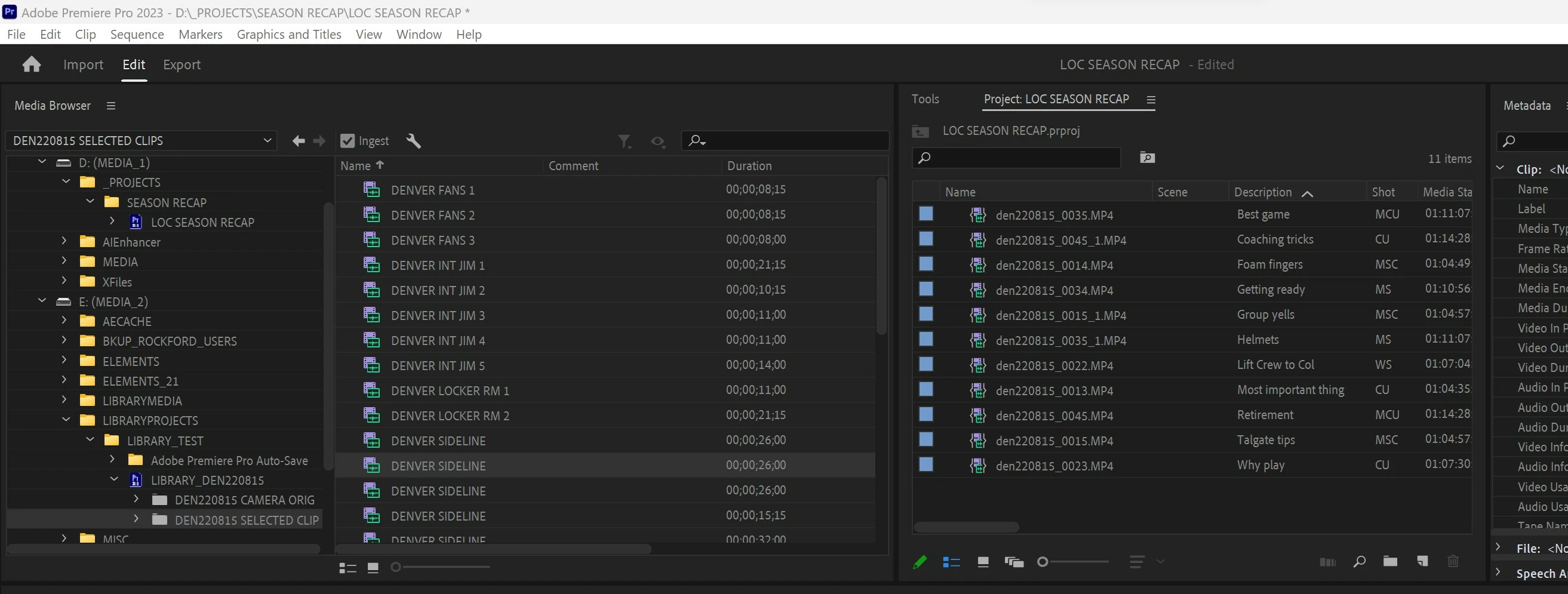1568x594 pixels.
Task: Expand DEN220815 CAMERA ORIG folder
Action: (x=136, y=499)
